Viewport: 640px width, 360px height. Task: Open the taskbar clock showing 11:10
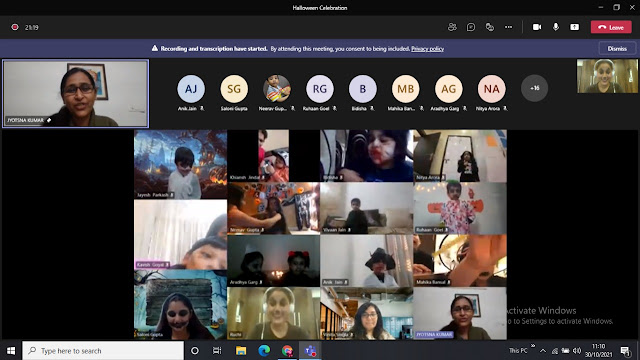pyautogui.click(x=598, y=351)
